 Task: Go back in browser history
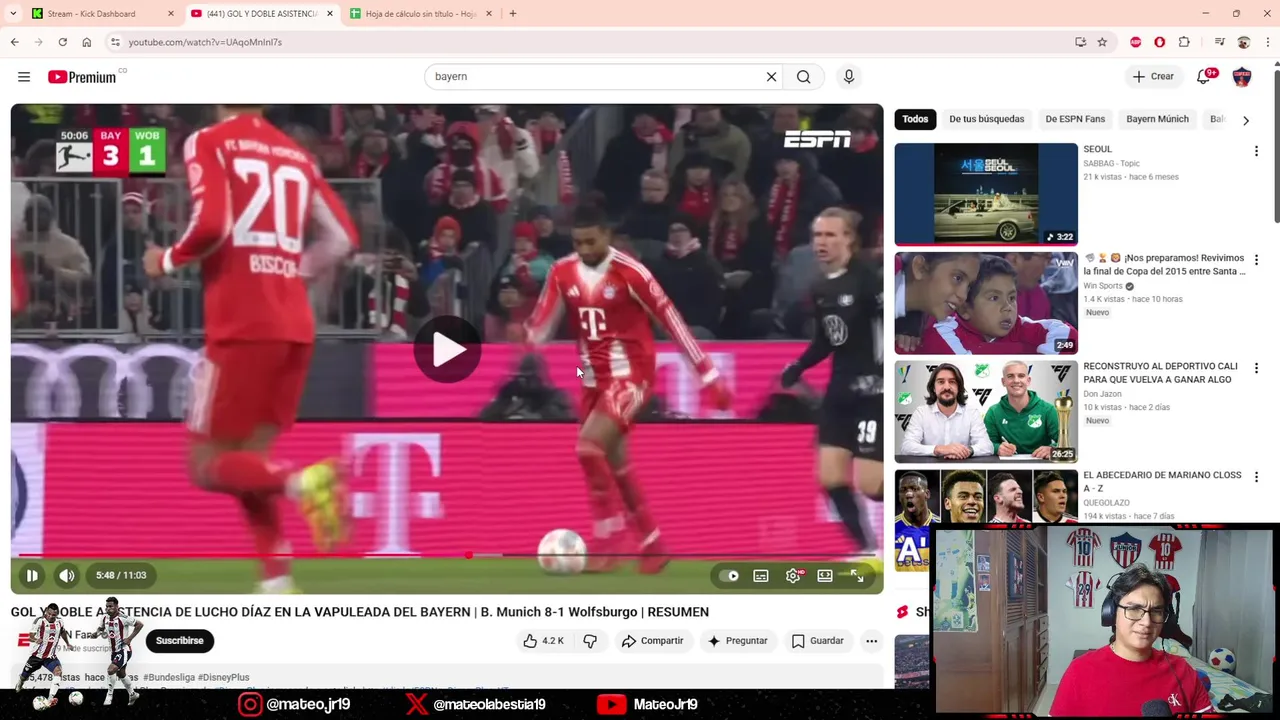[15, 42]
